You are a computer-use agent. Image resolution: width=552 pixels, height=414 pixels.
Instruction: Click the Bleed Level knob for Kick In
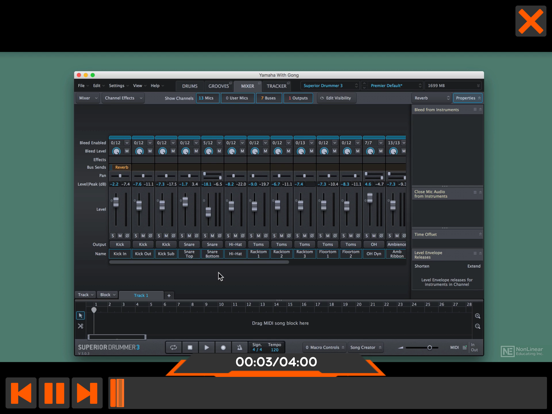[x=116, y=151]
